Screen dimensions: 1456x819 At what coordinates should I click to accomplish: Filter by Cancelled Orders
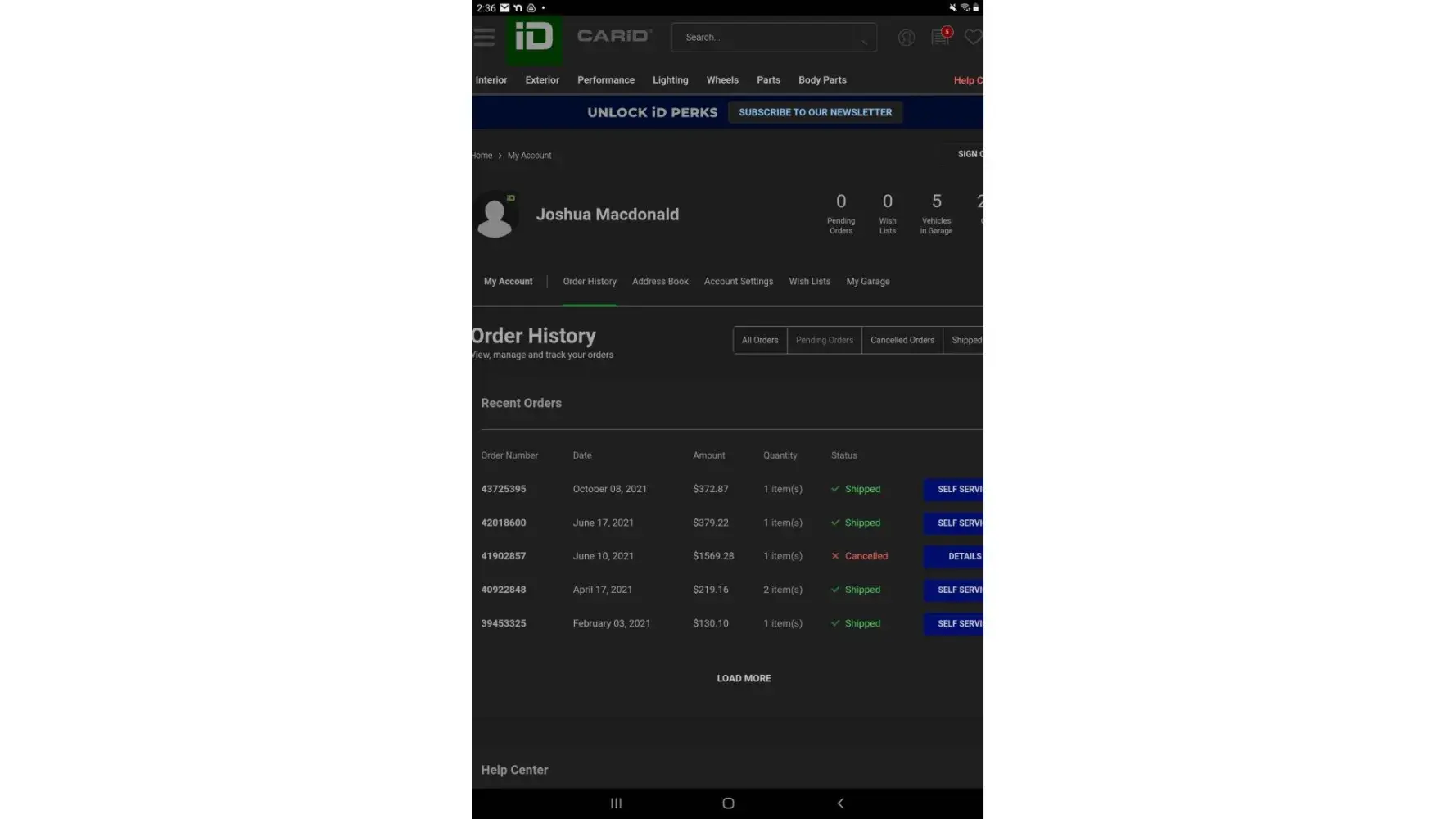tap(902, 341)
